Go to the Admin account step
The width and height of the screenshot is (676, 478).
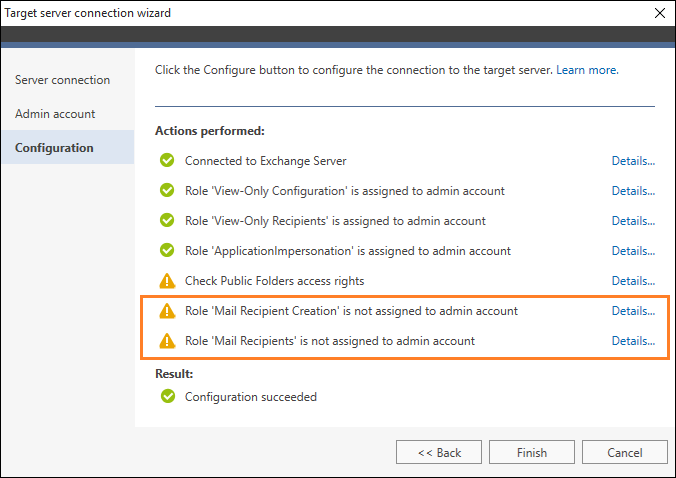[x=55, y=114]
